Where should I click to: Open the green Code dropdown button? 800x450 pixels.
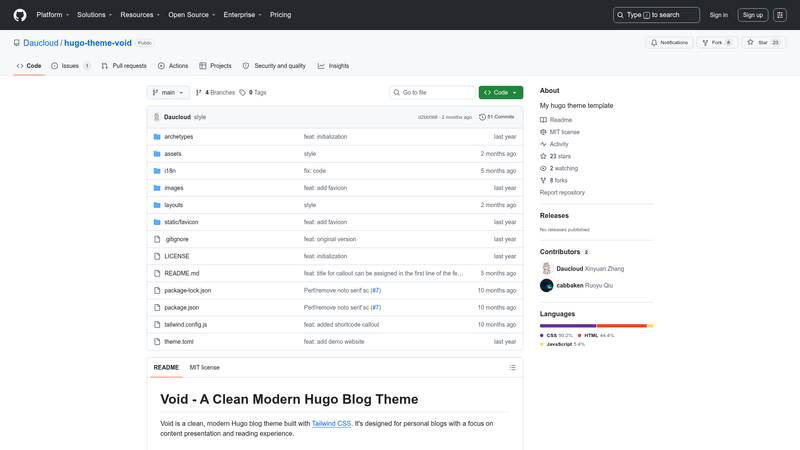(501, 92)
